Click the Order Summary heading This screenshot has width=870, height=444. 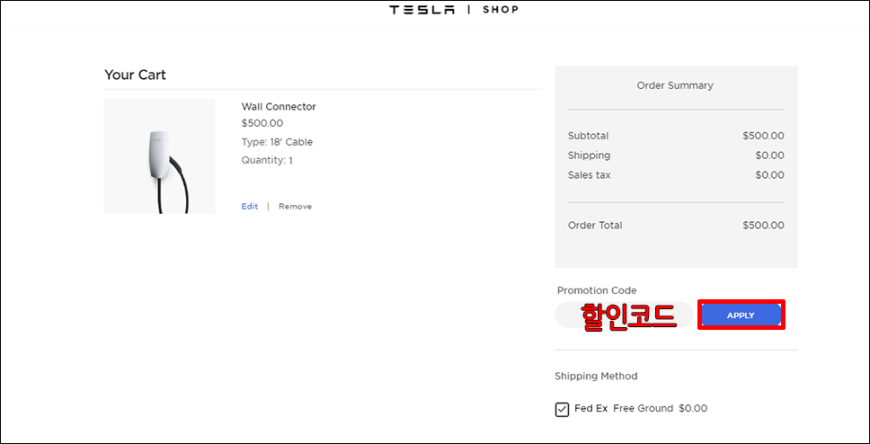675,85
